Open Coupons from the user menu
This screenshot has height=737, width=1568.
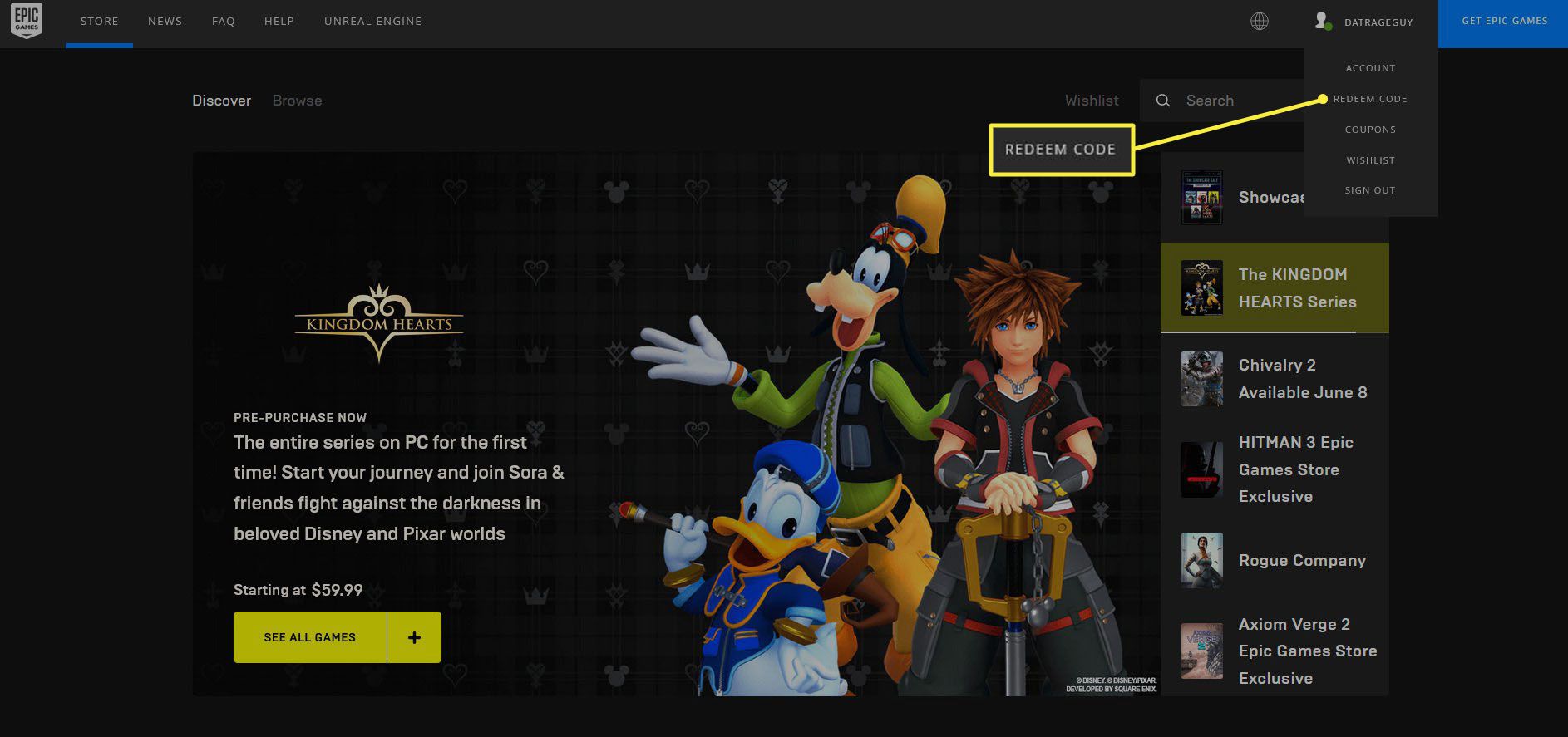(1370, 130)
